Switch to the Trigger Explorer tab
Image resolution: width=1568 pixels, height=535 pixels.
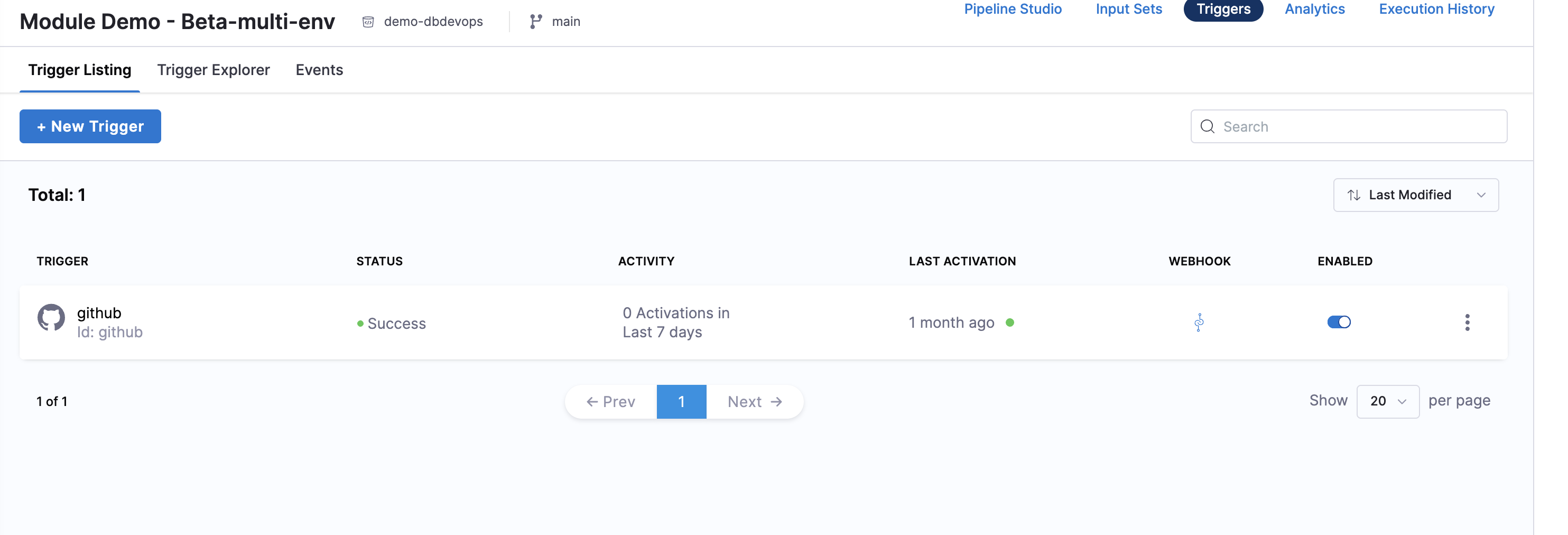213,70
